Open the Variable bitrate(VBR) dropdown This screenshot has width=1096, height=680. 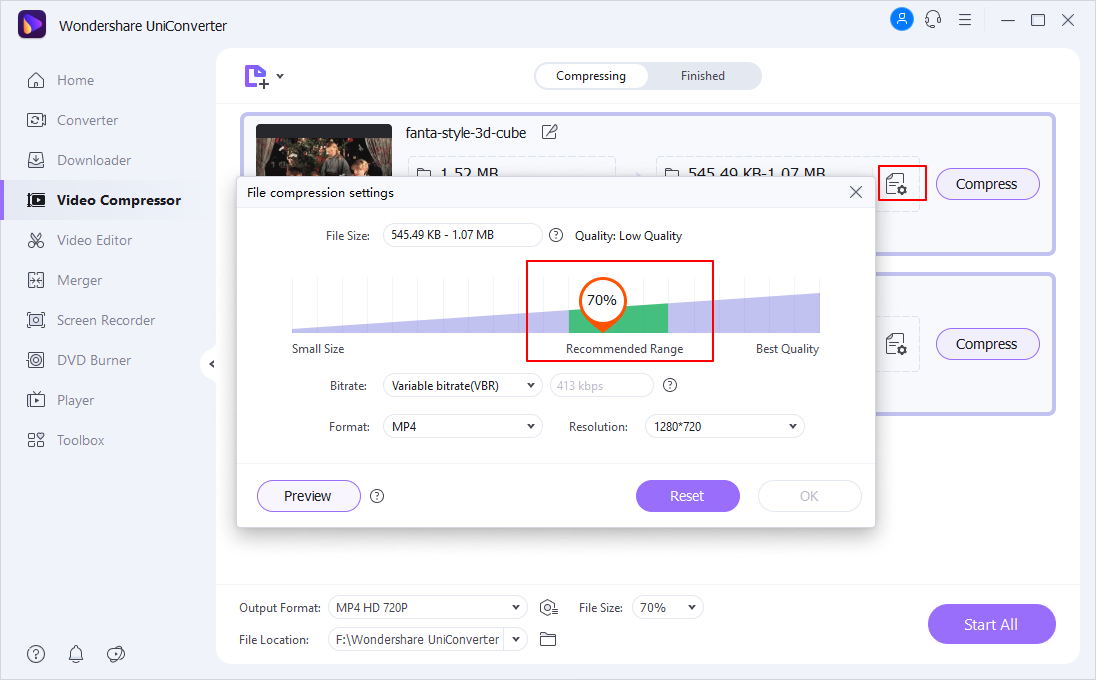coord(462,386)
